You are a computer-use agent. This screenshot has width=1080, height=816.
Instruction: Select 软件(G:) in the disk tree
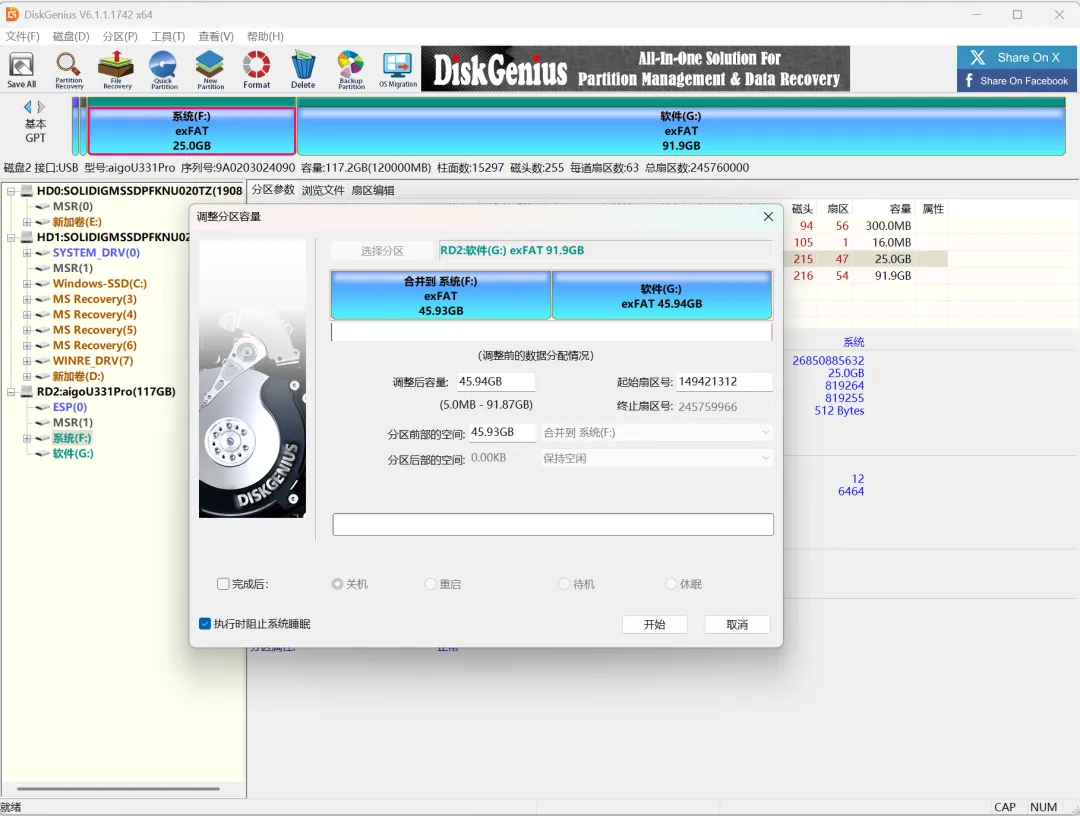(x=73, y=453)
